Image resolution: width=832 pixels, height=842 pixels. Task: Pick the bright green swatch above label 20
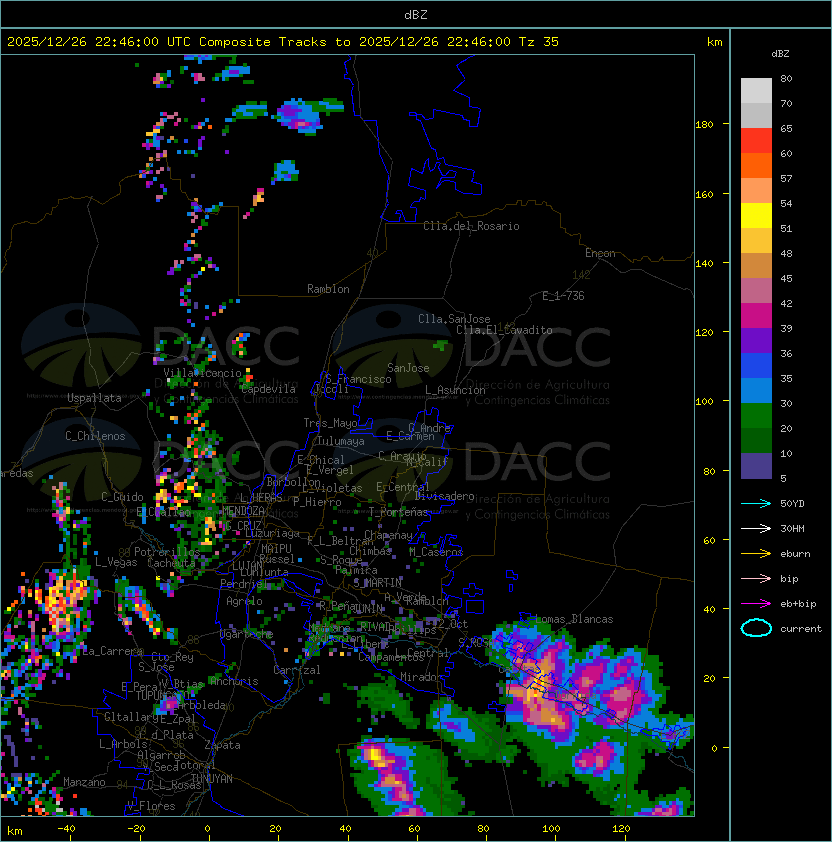click(756, 416)
